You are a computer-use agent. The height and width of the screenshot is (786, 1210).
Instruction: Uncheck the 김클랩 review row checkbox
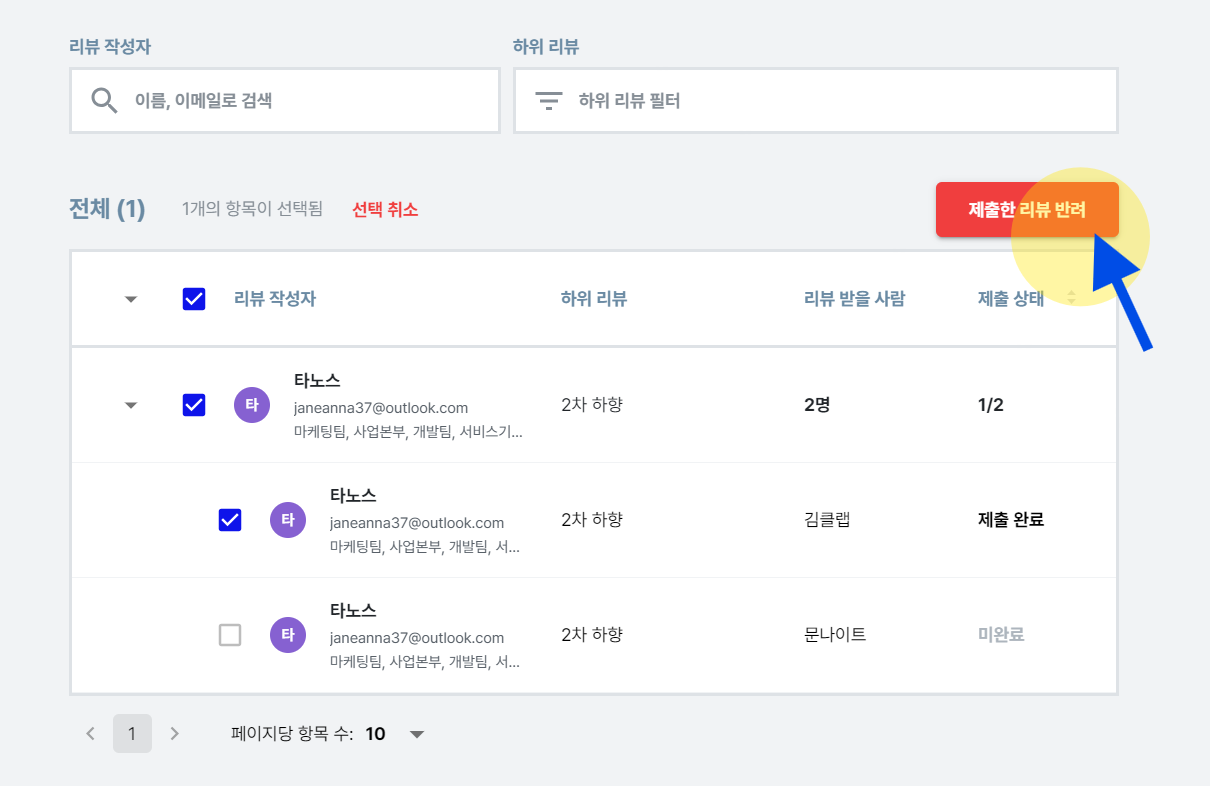coord(230,520)
